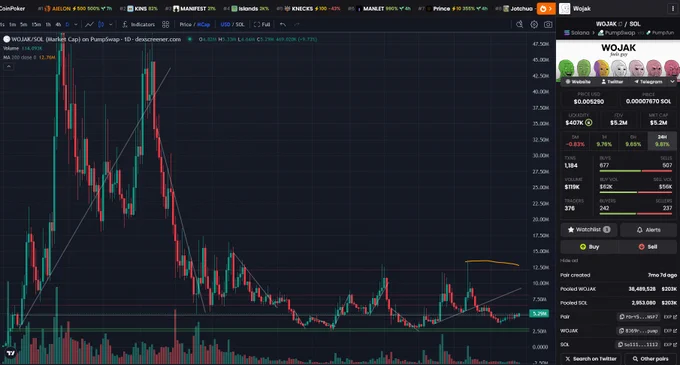Open the TradingView logo on chart
The width and height of the screenshot is (680, 365).
click(x=11, y=353)
